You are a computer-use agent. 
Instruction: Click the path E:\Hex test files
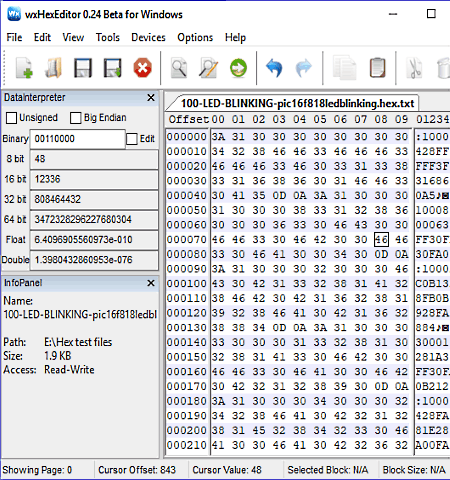pos(78,342)
